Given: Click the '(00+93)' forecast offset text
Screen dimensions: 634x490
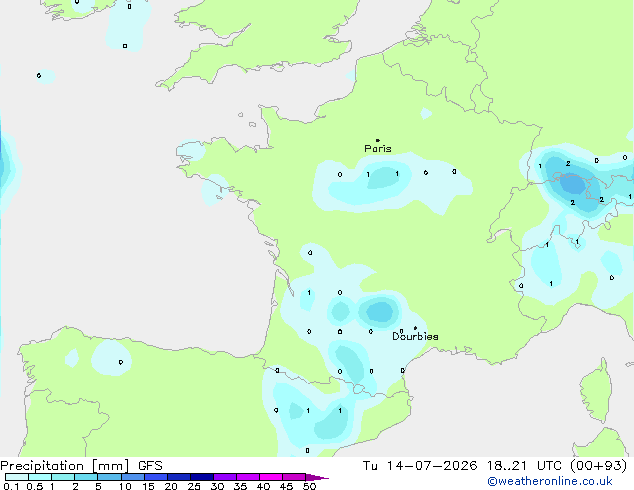Looking at the screenshot, I should pos(598,466).
